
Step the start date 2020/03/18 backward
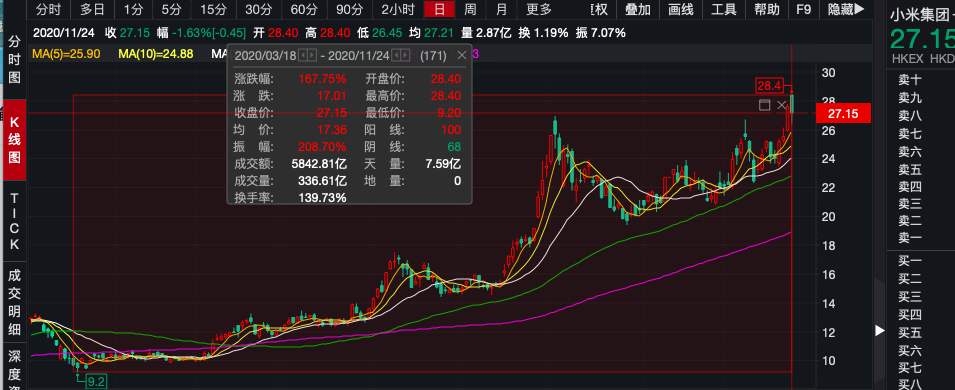(x=303, y=55)
